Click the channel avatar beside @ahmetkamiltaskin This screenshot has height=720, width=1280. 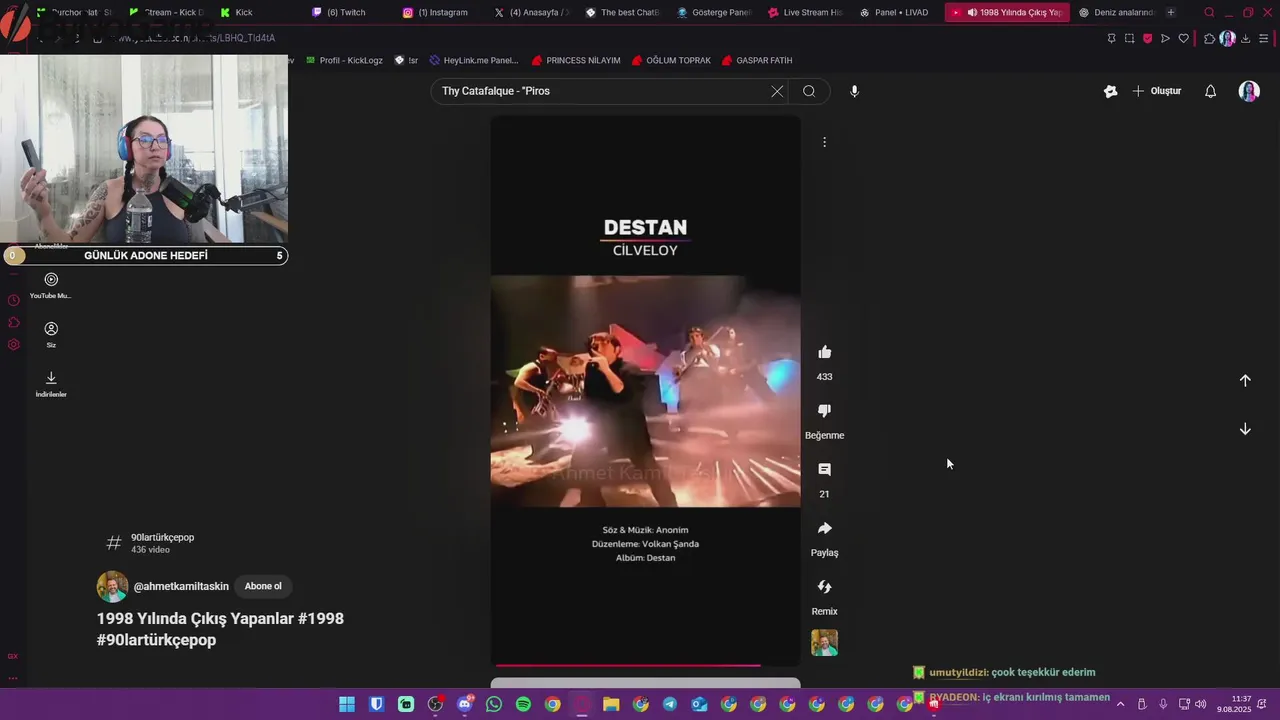pos(112,586)
